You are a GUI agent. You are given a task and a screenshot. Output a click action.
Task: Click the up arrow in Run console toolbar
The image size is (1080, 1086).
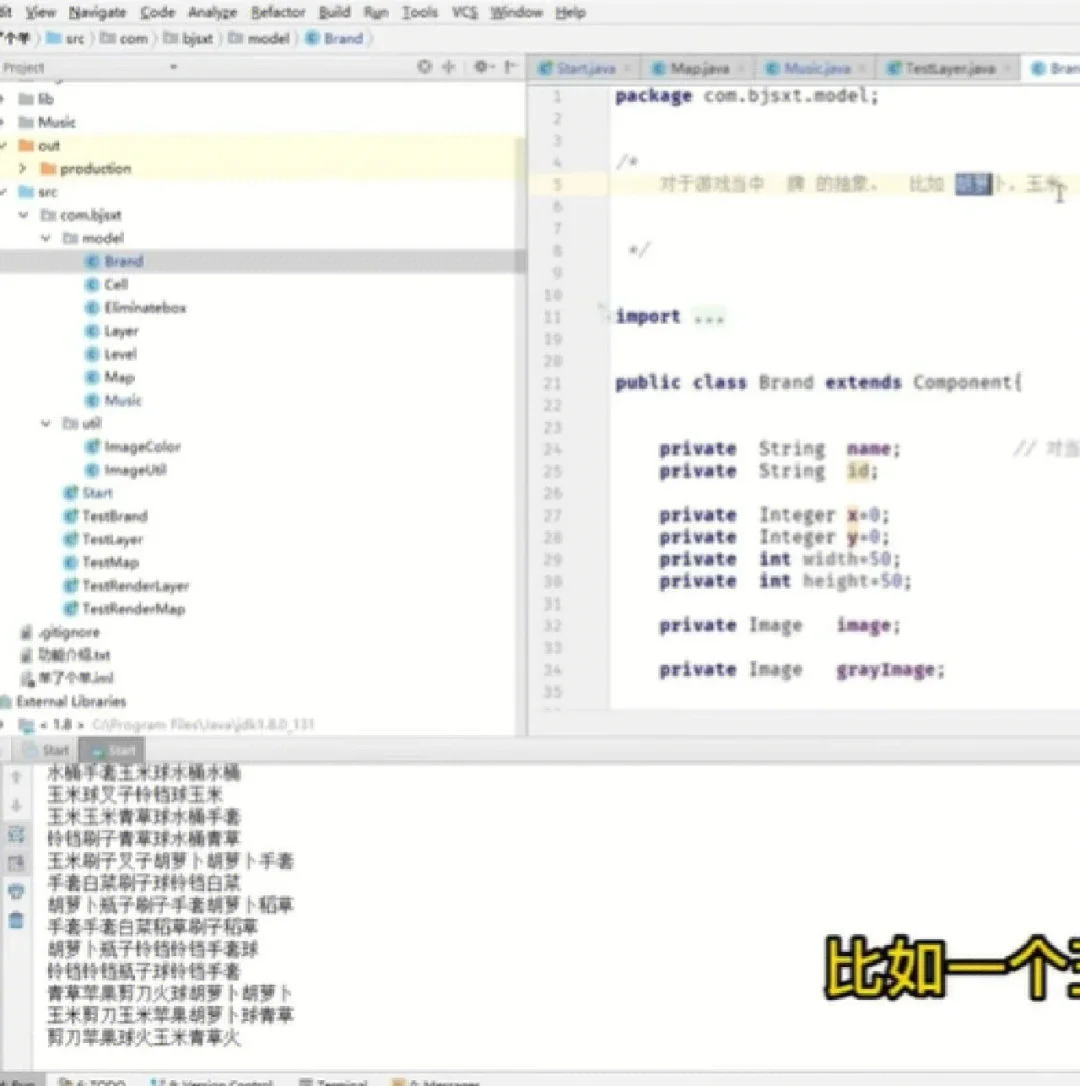[17, 777]
